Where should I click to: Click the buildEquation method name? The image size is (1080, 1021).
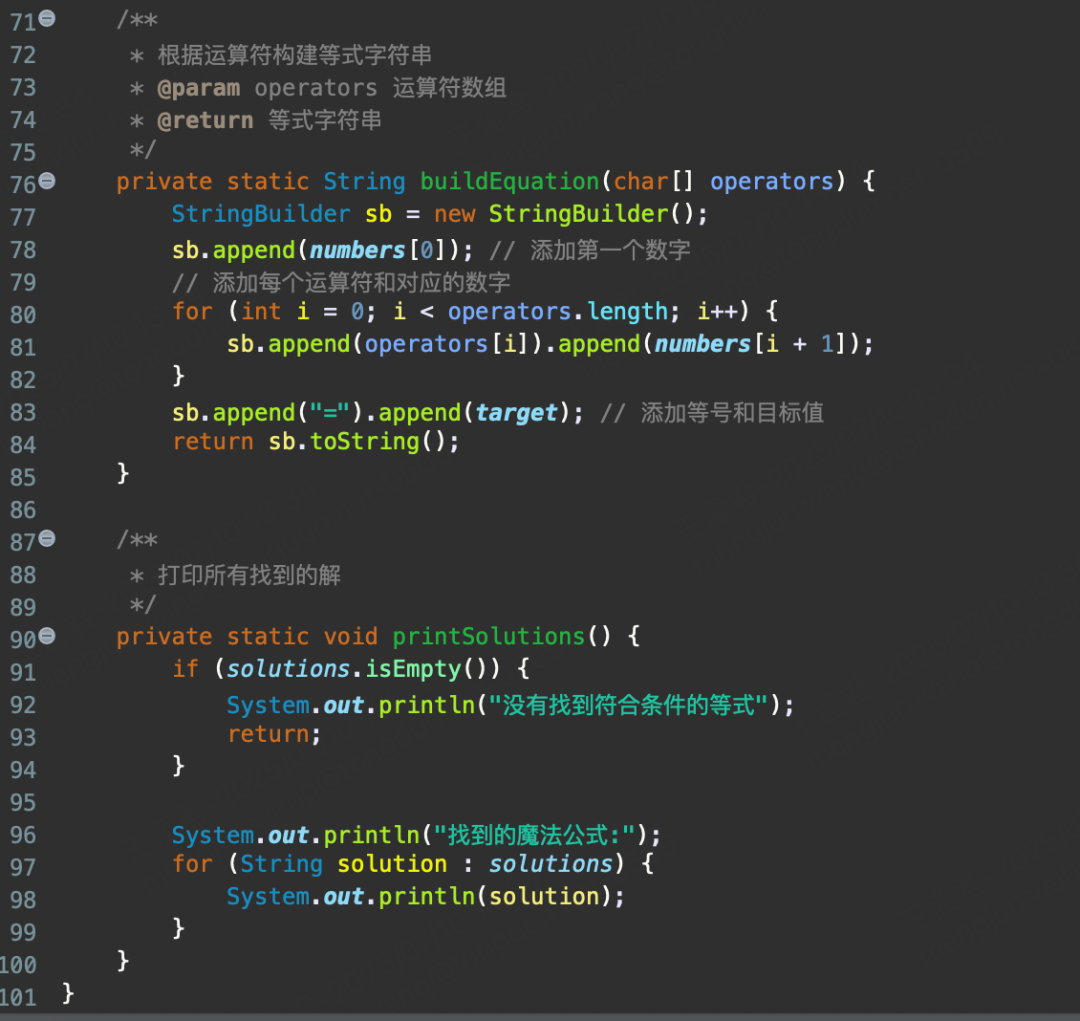tap(510, 182)
